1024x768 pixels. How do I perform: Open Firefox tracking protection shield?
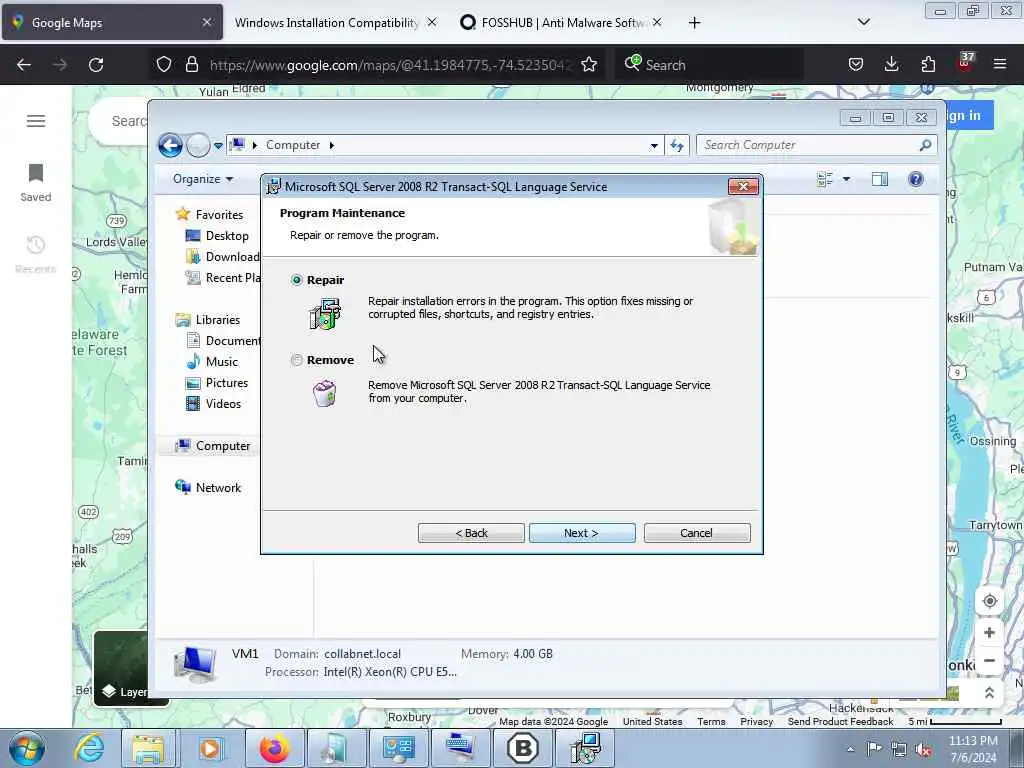pos(164,65)
